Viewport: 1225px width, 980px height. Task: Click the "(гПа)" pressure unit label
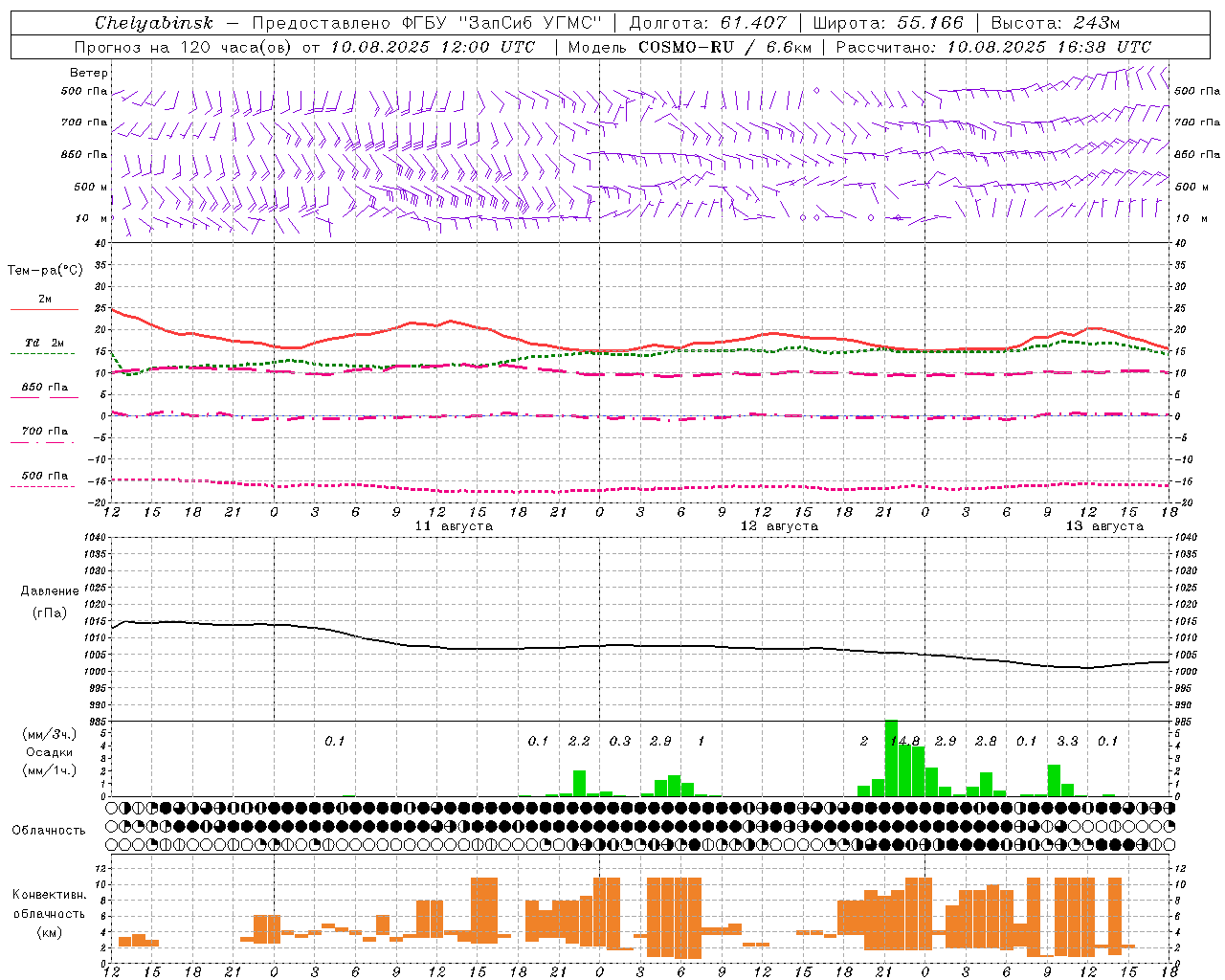click(50, 613)
